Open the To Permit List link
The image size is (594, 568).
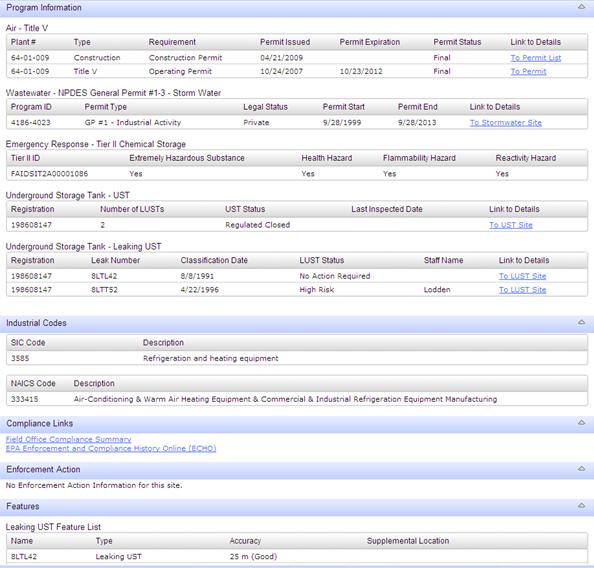pyautogui.click(x=536, y=58)
